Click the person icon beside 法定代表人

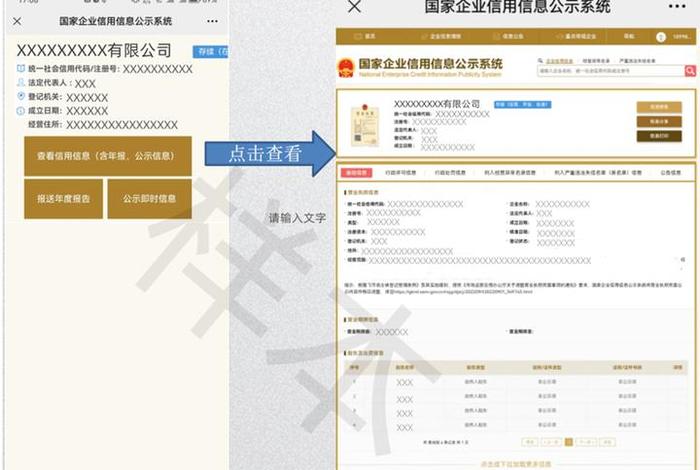click(x=21, y=83)
